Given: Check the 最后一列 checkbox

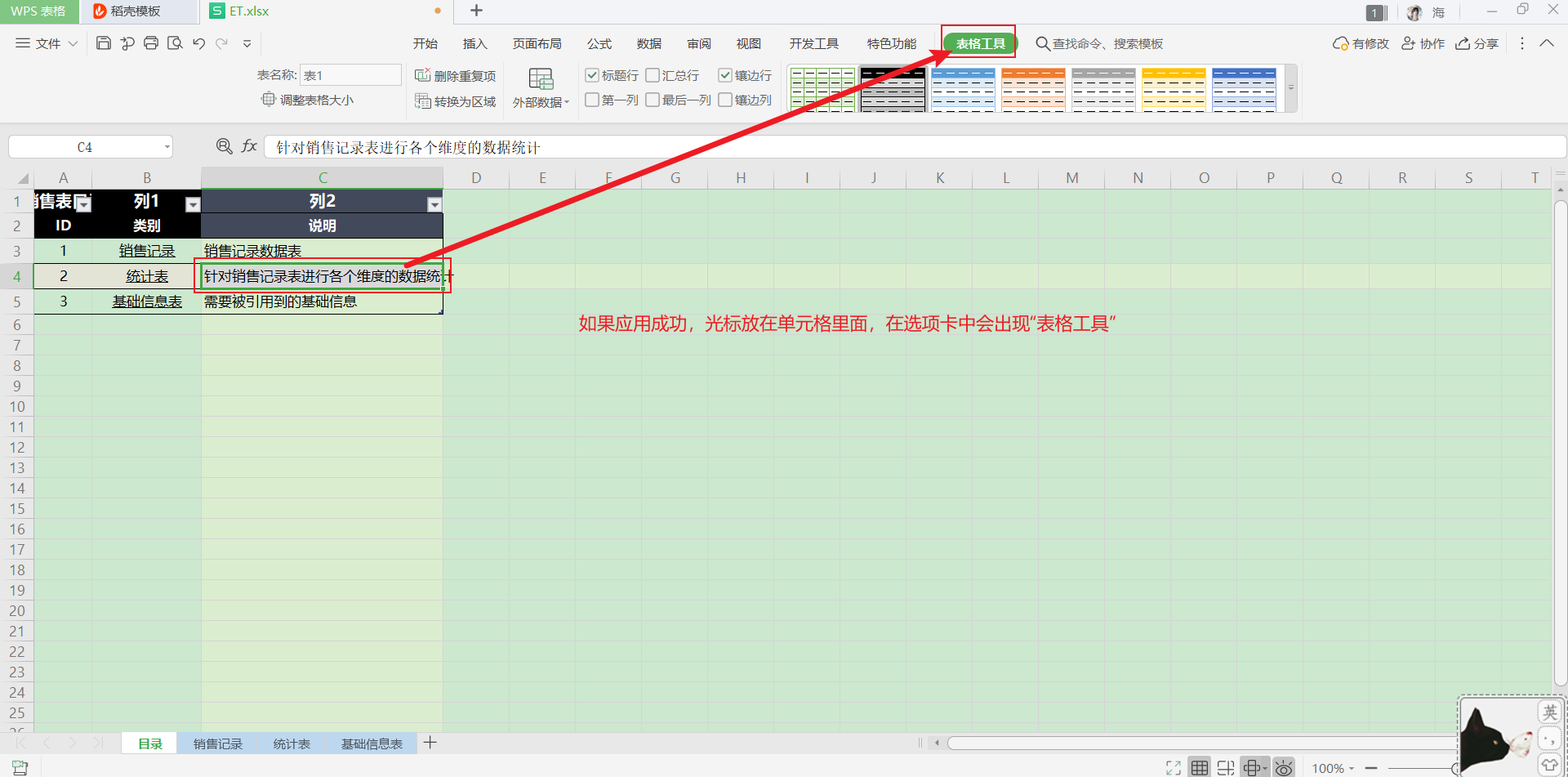Looking at the screenshot, I should coord(653,100).
